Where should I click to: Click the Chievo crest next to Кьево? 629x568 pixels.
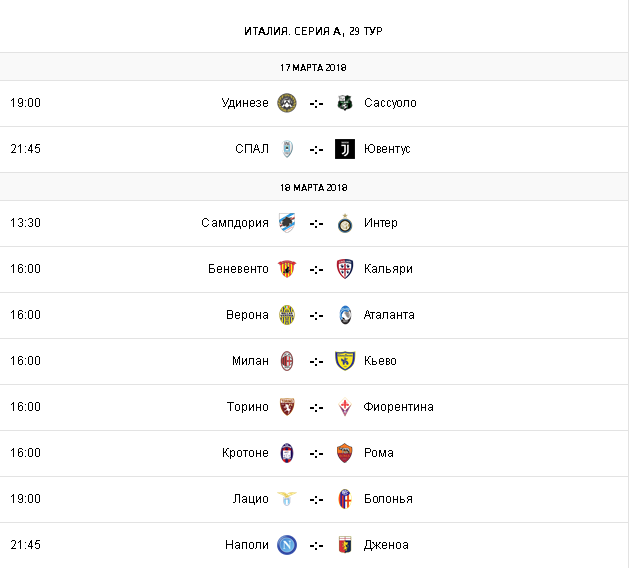tap(345, 361)
